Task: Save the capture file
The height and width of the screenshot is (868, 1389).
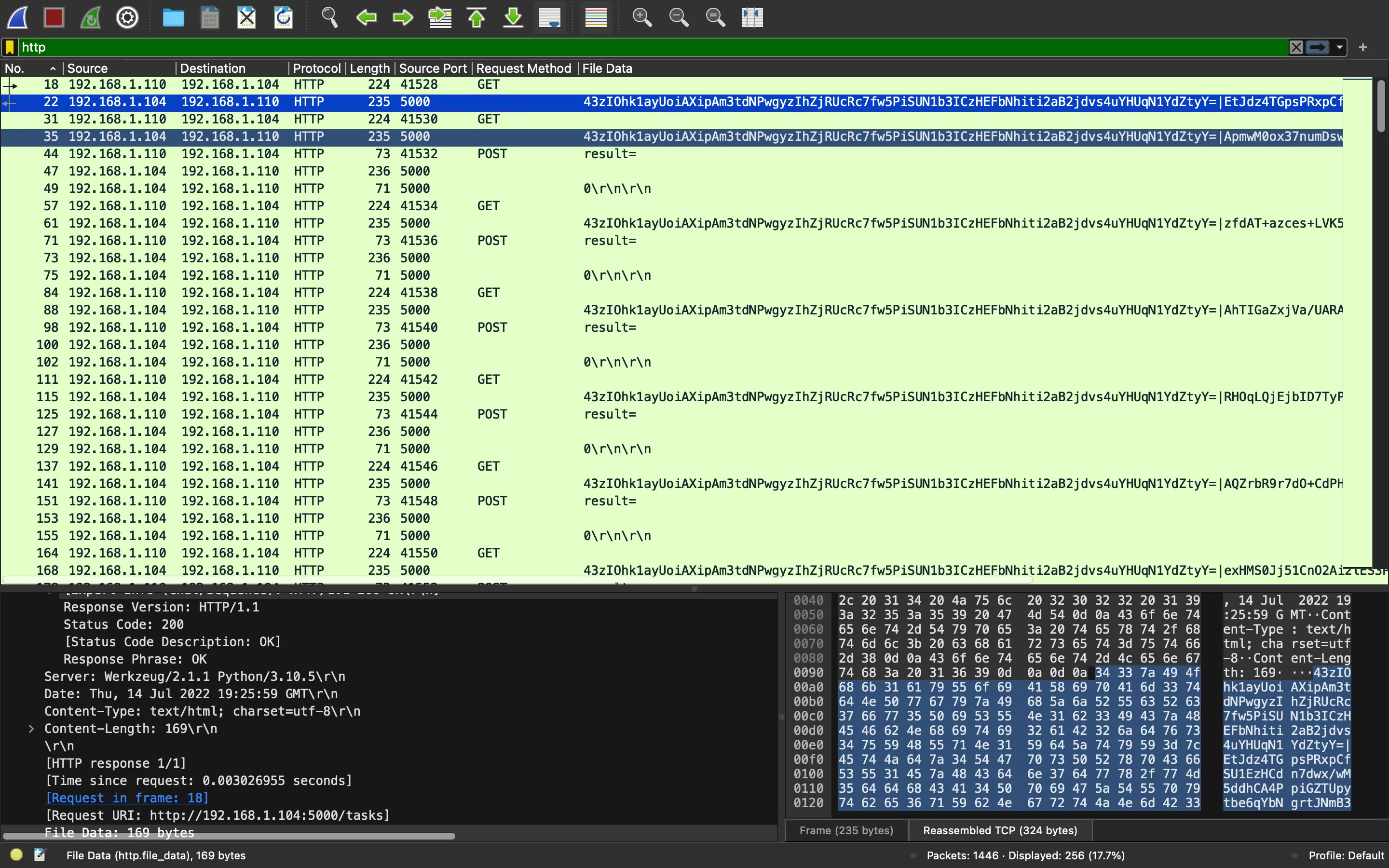Action: click(210, 17)
